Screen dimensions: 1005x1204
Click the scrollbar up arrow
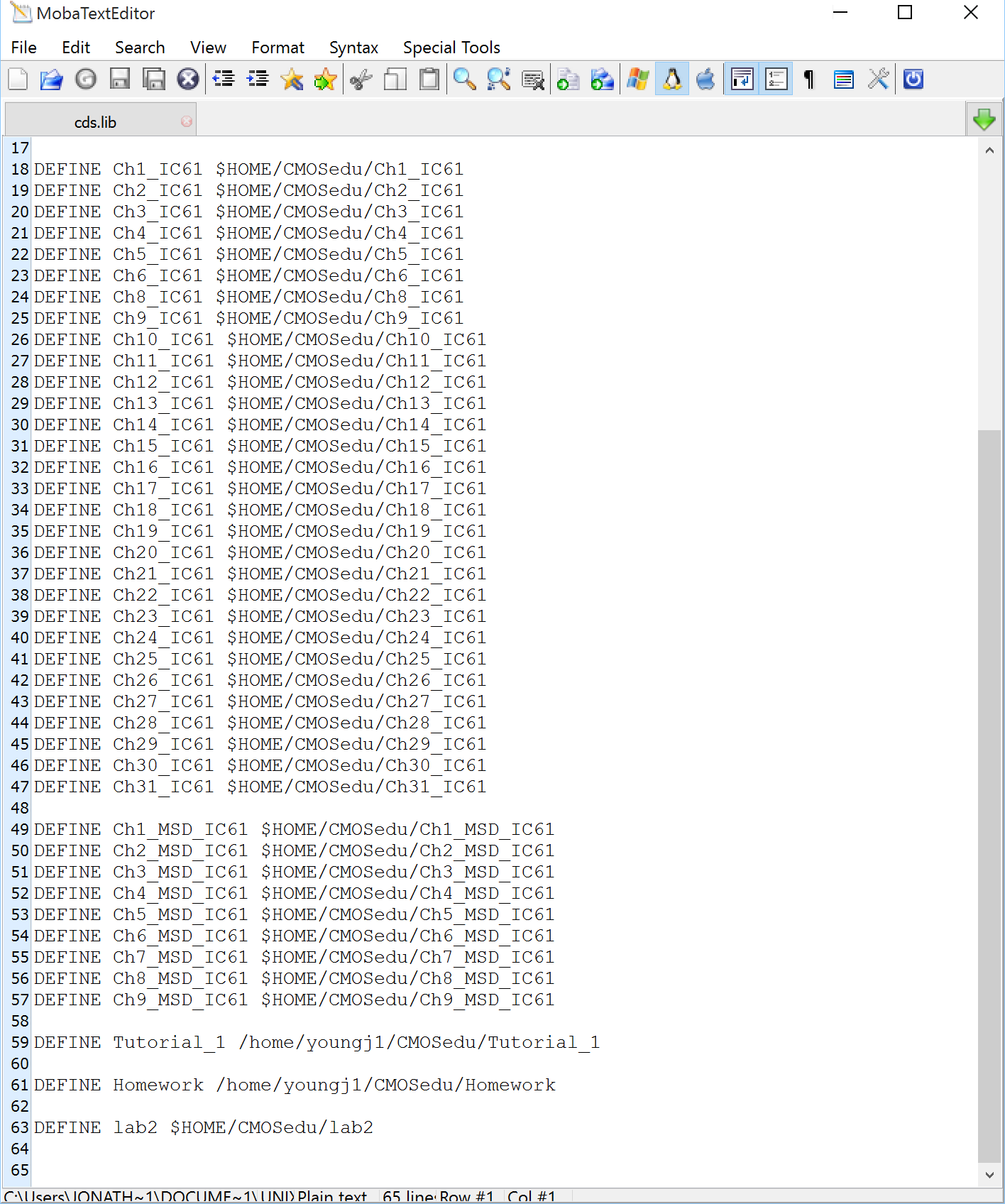(x=989, y=150)
